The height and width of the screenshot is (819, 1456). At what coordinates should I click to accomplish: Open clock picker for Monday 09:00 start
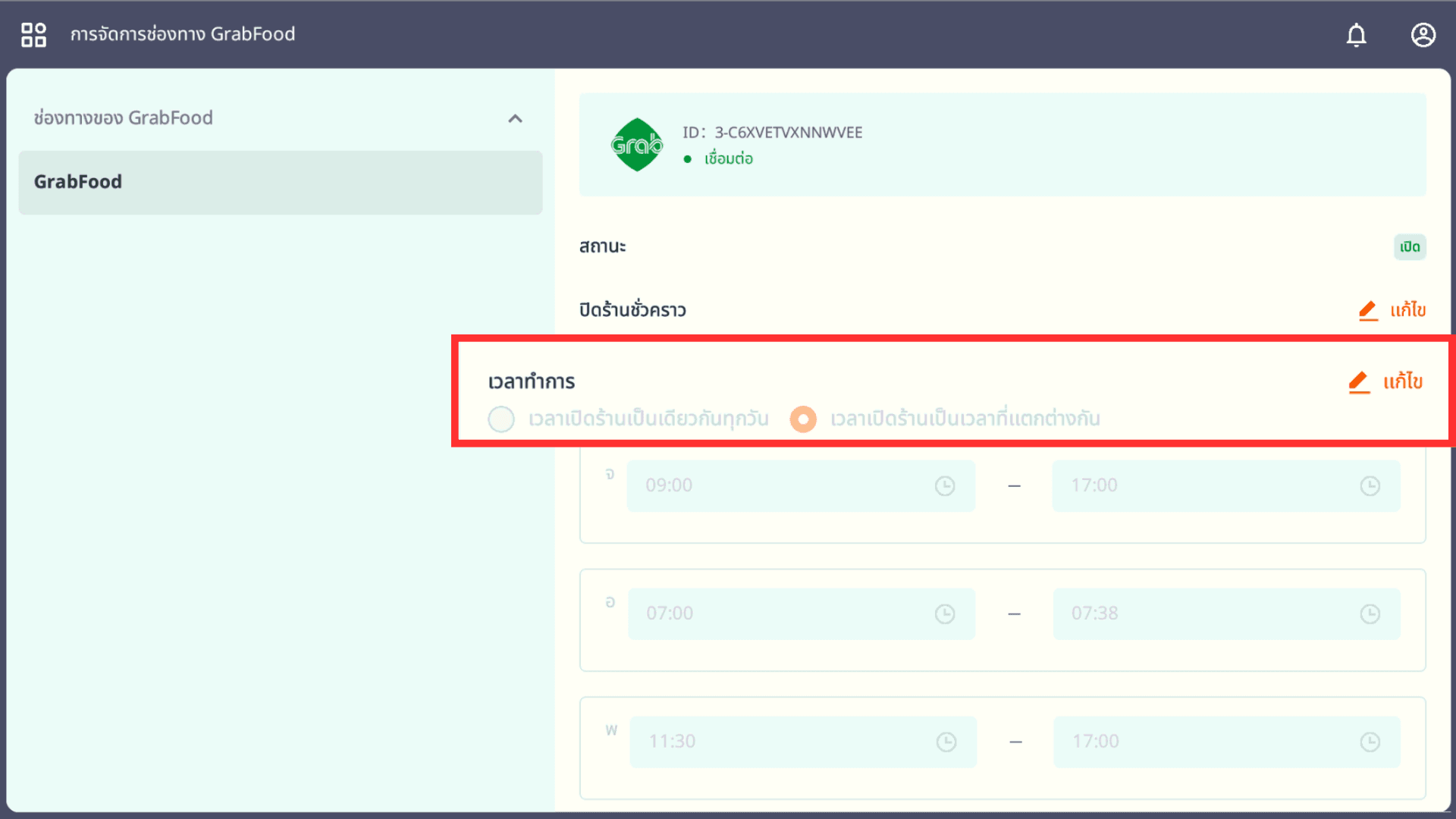[944, 486]
